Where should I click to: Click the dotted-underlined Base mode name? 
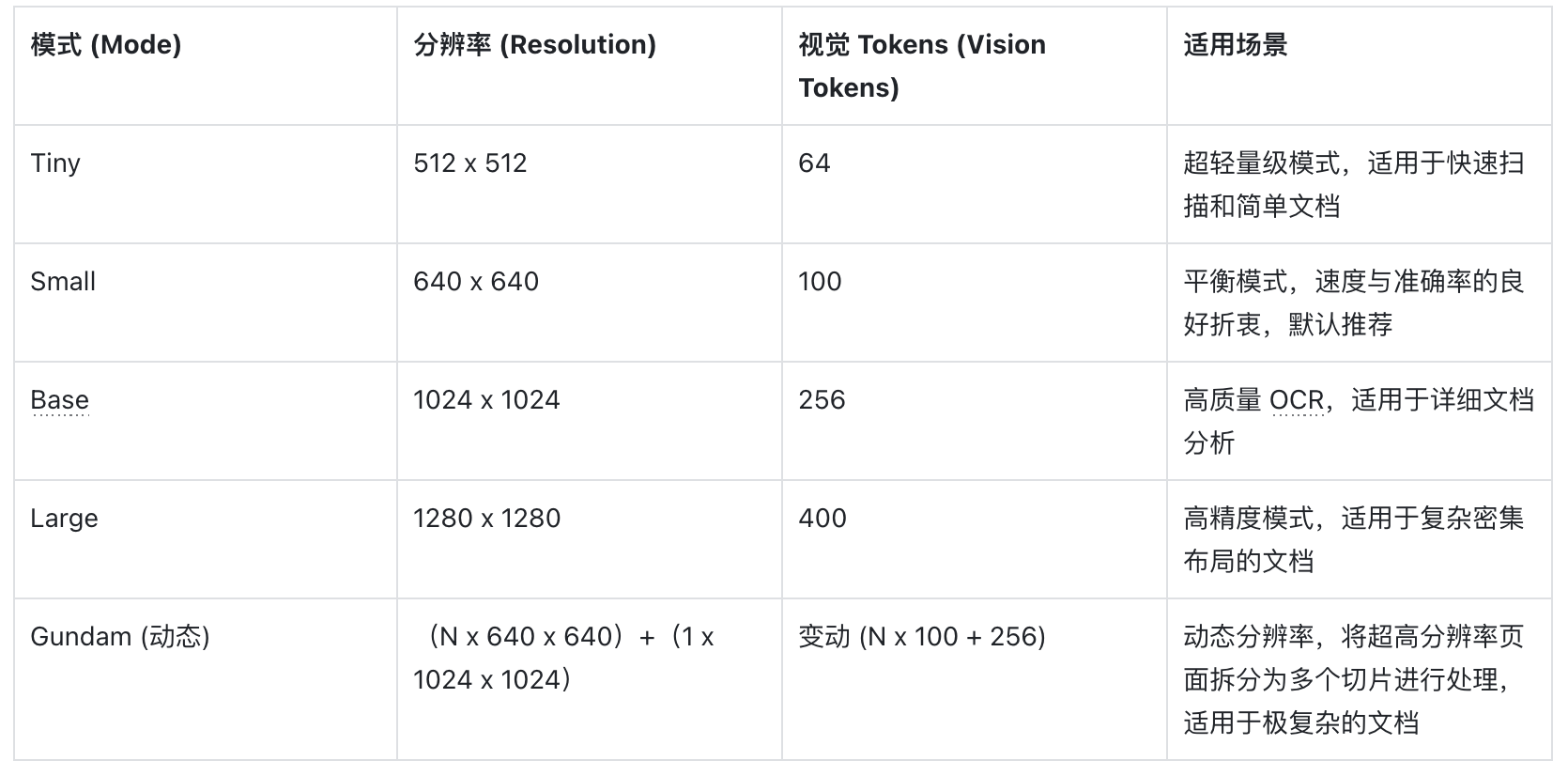pos(59,400)
